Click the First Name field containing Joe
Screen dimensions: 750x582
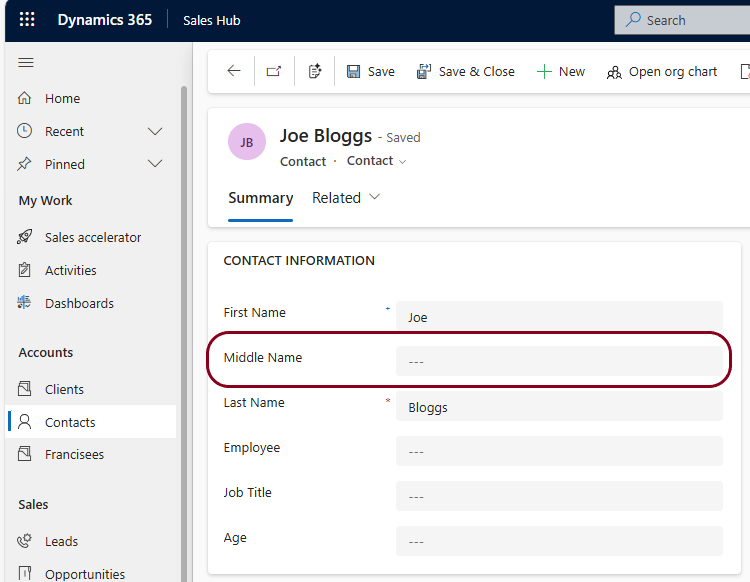[x=559, y=316]
